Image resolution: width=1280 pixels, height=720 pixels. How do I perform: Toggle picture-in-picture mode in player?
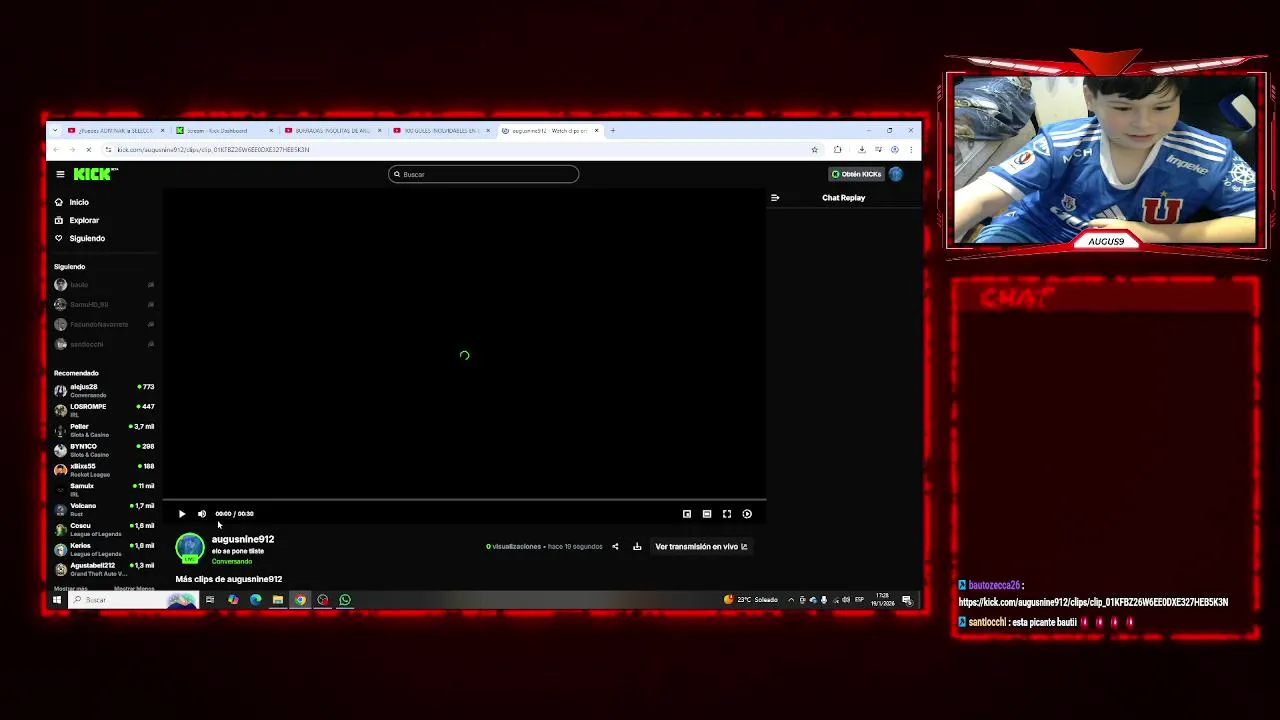point(687,514)
